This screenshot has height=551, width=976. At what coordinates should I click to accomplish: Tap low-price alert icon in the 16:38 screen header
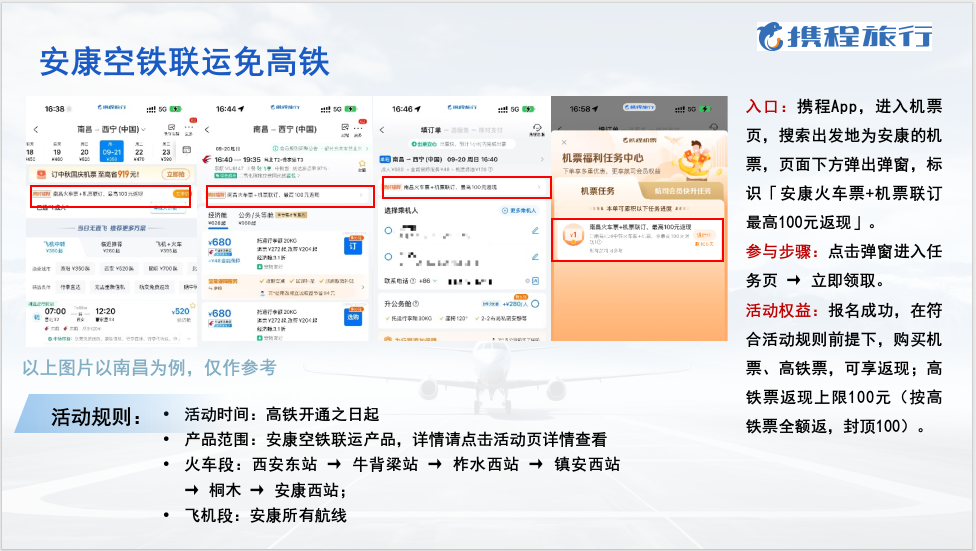[171, 129]
